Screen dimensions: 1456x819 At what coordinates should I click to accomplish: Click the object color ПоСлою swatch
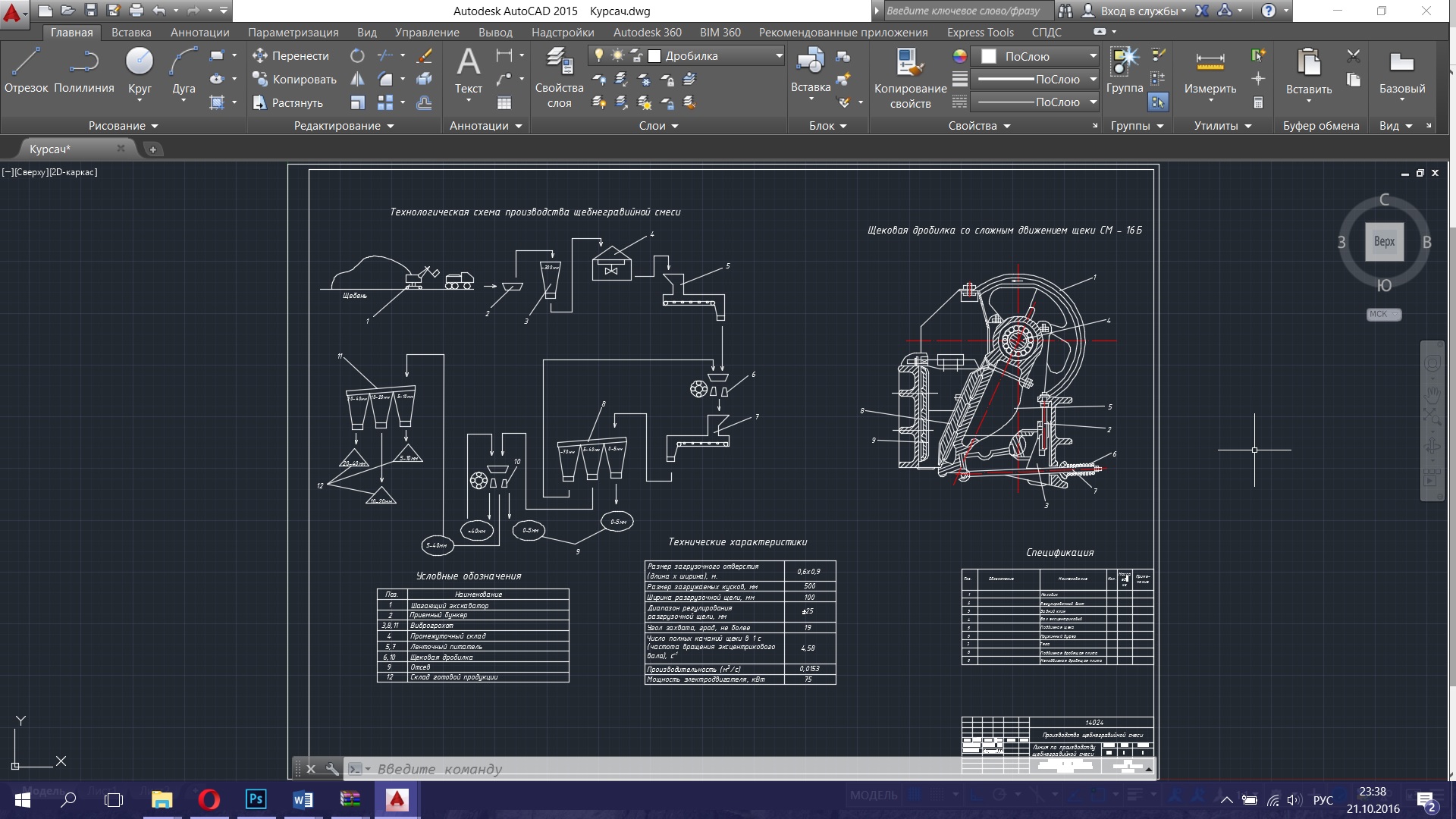pos(989,56)
